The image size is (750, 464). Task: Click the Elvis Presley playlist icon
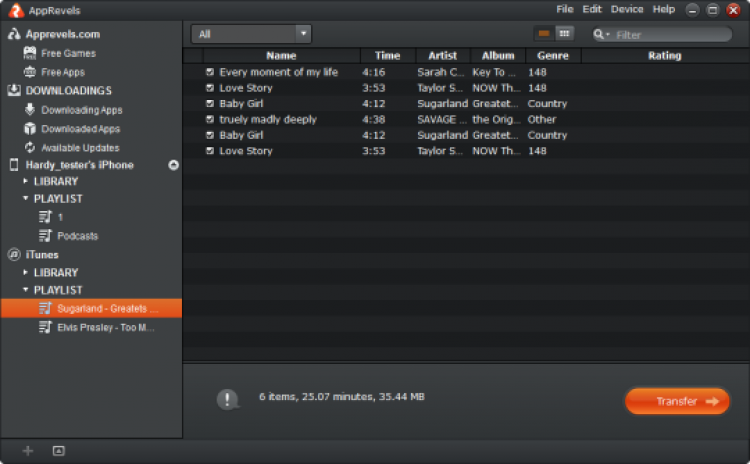pos(45,327)
